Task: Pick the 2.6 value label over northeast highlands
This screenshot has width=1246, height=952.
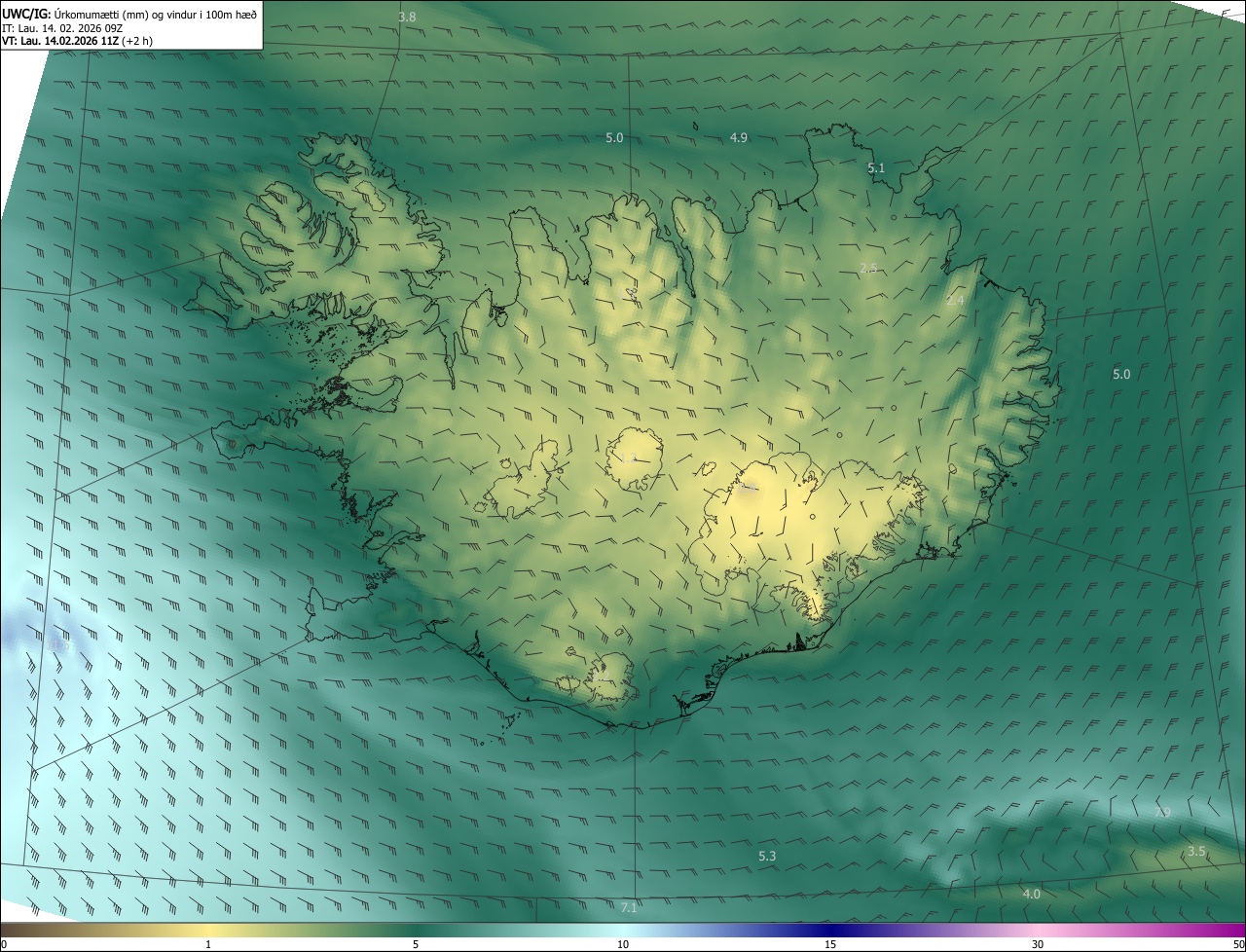Action: pyautogui.click(x=869, y=269)
